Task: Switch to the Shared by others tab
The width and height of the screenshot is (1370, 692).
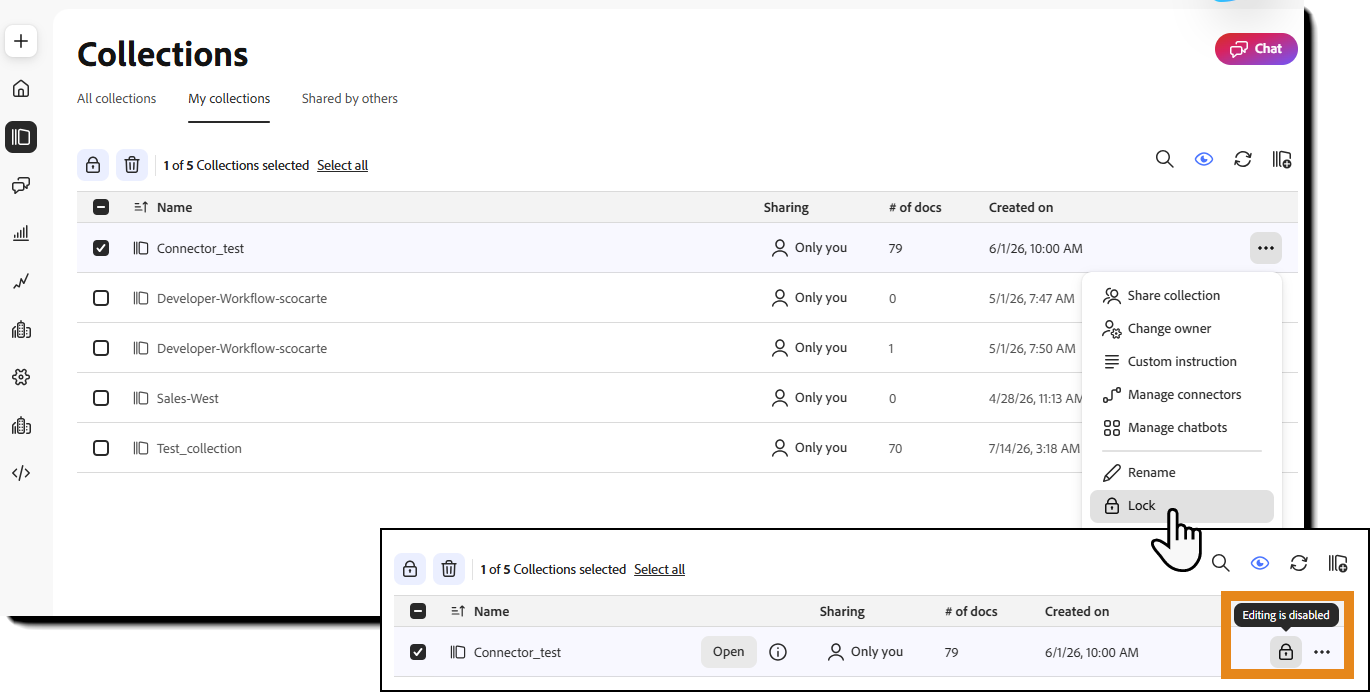Action: pyautogui.click(x=350, y=99)
